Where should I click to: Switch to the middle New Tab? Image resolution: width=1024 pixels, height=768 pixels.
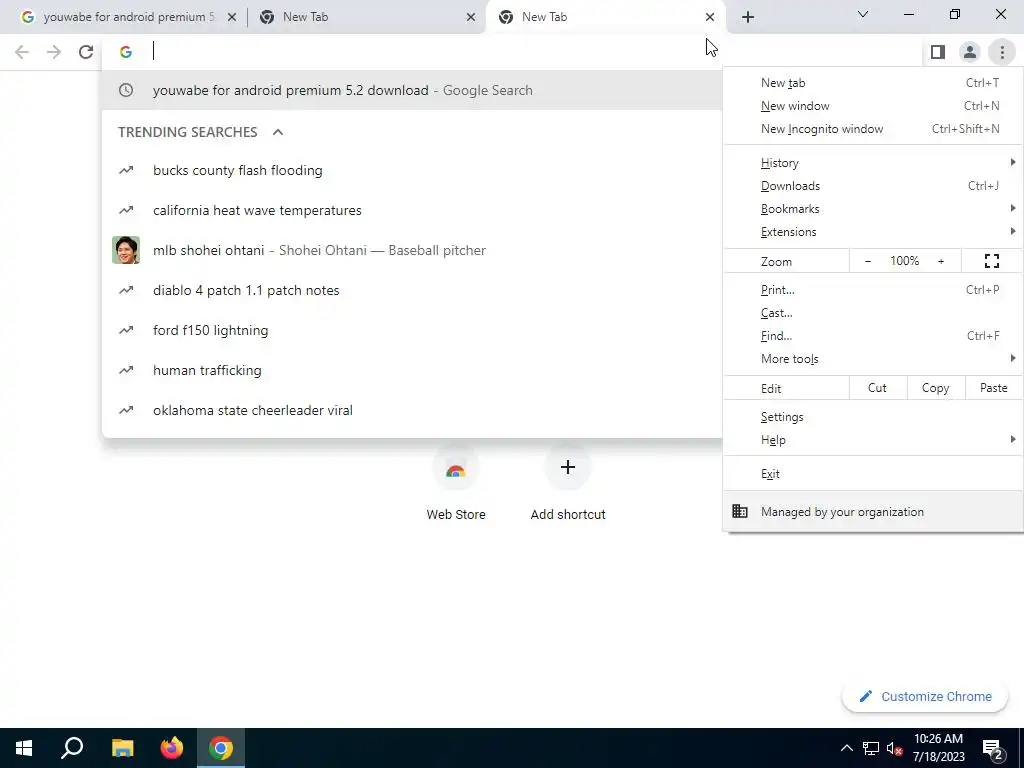pos(366,17)
